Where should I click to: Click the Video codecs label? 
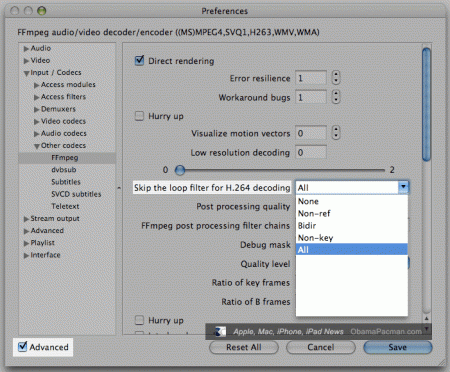(x=63, y=121)
